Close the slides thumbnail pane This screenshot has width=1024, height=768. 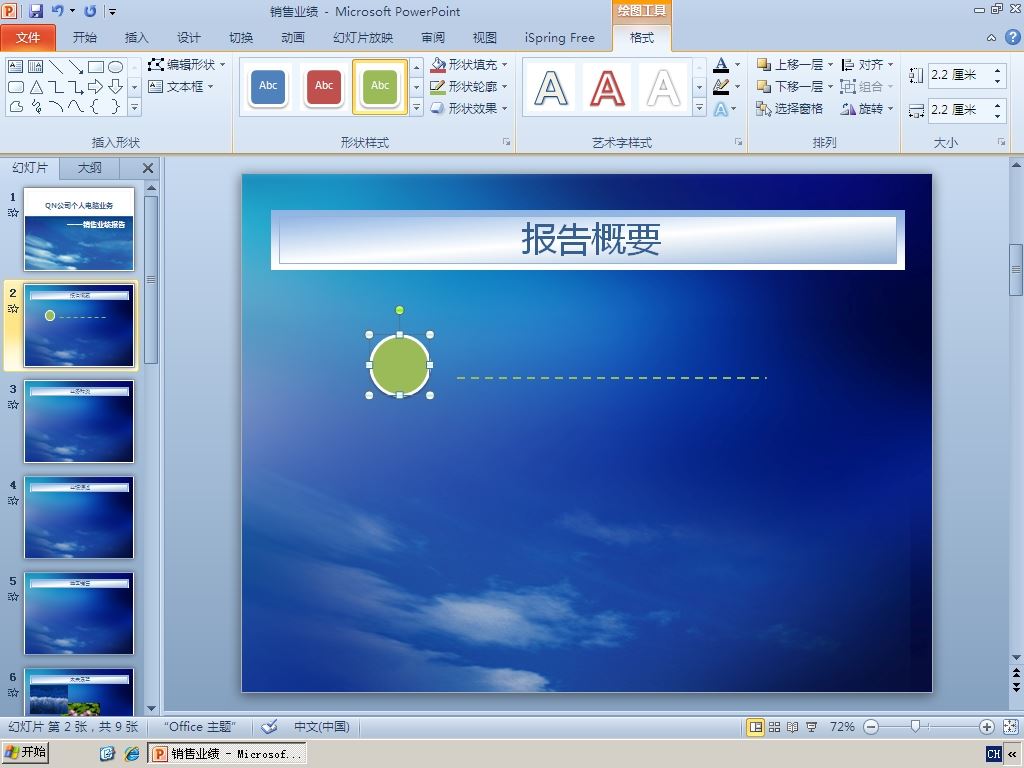point(148,168)
